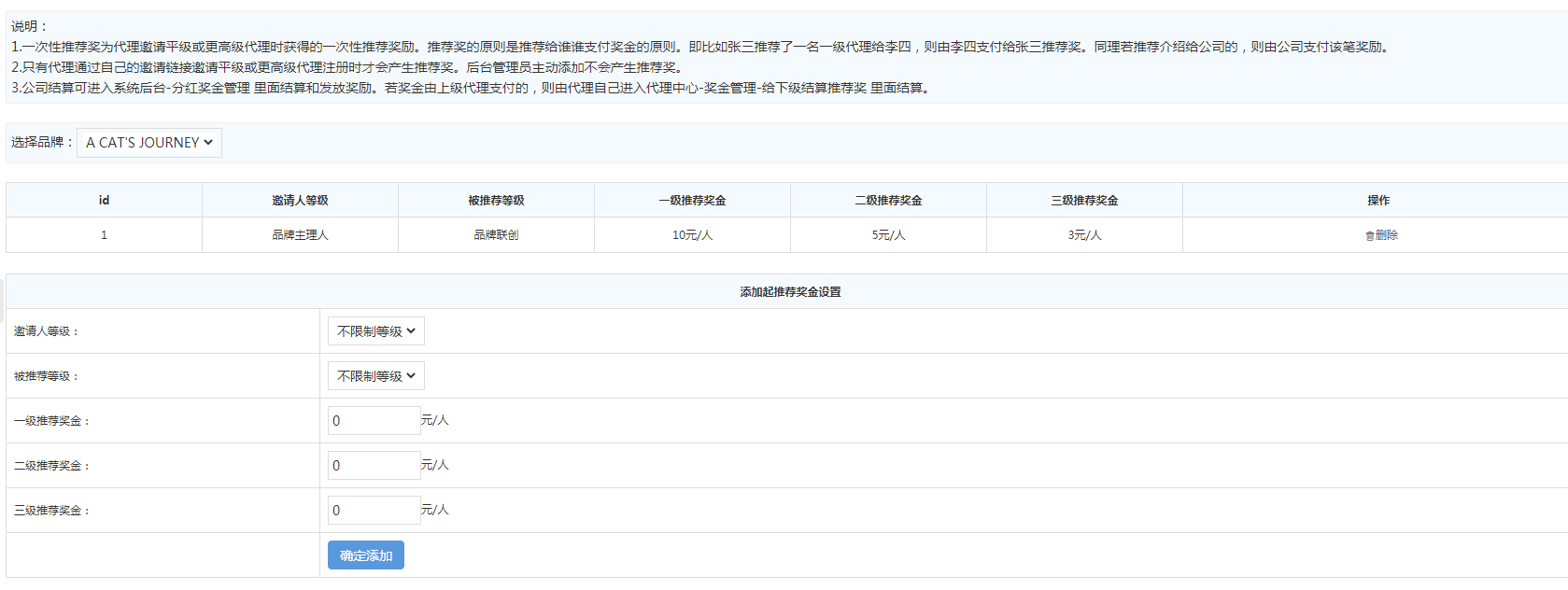Click the 邀请人等级 column header
Image resolution: width=1568 pixels, height=590 pixels.
pyautogui.click(x=300, y=200)
